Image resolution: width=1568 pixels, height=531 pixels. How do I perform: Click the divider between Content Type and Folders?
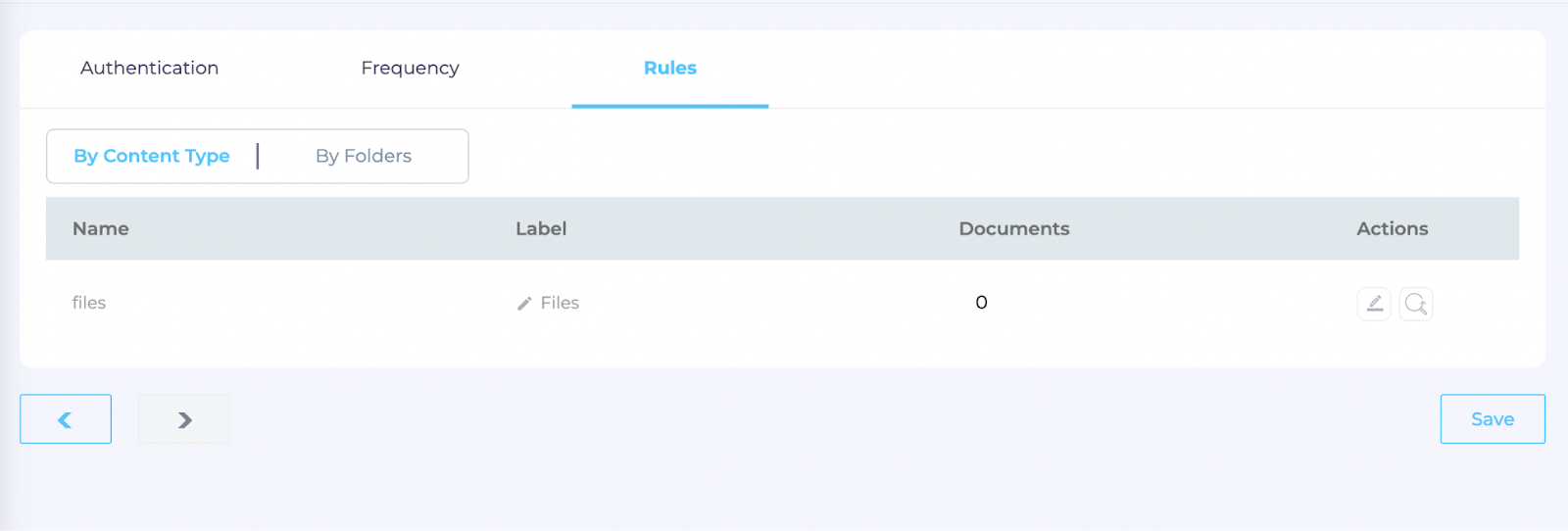258,156
